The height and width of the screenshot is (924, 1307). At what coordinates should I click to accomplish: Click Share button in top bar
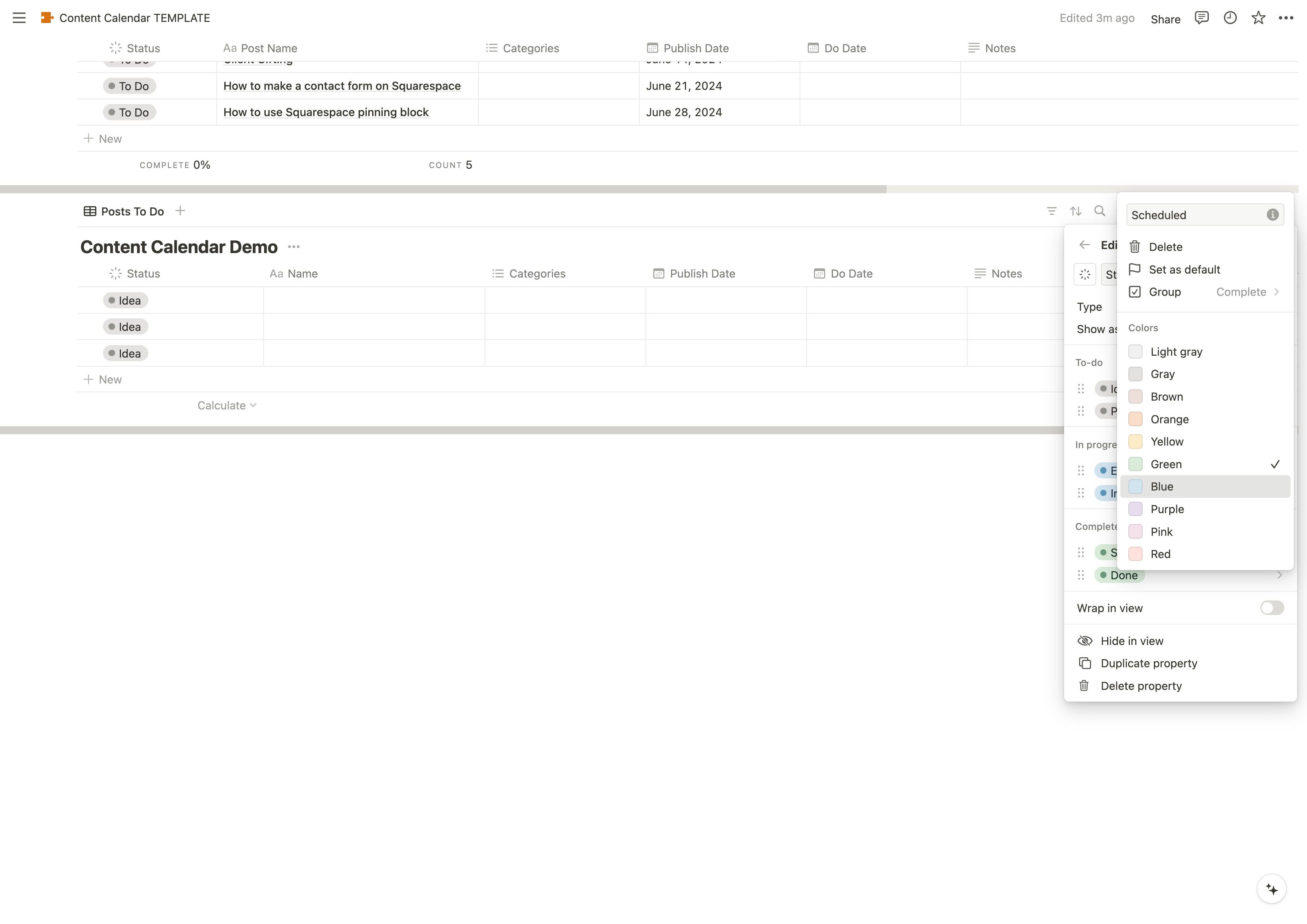(1165, 19)
